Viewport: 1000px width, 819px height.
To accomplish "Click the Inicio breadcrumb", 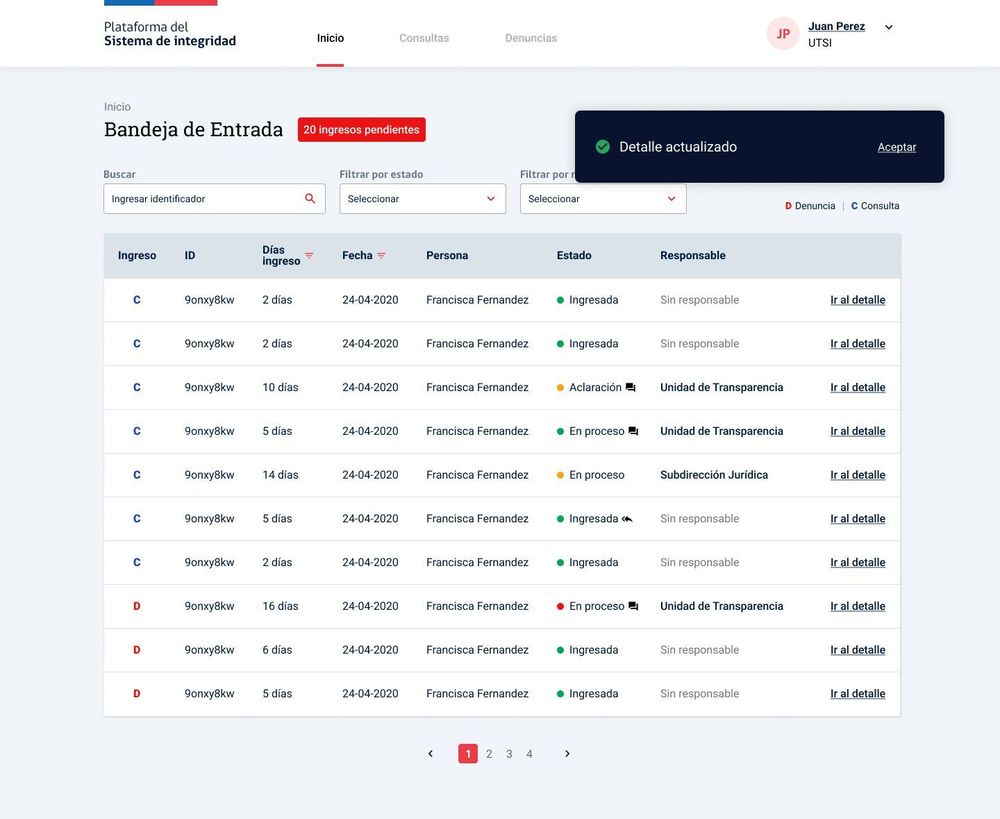I will click(x=117, y=107).
